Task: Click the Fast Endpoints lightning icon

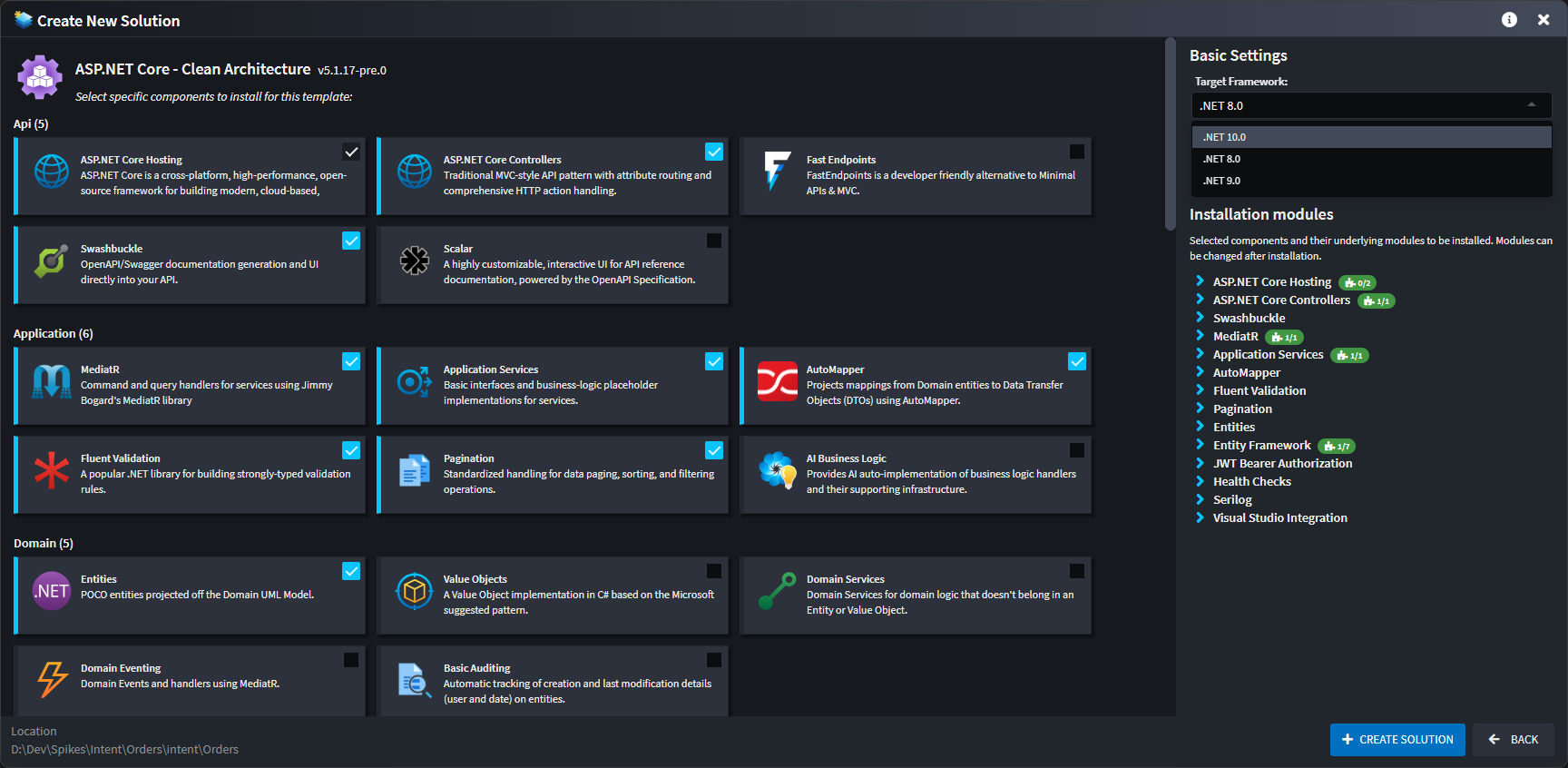Action: click(x=777, y=171)
